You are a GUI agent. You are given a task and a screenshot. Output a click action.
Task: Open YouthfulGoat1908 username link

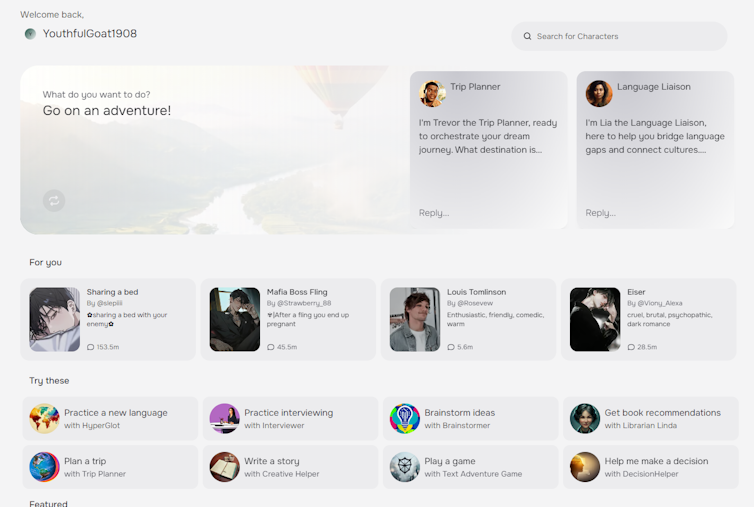(x=90, y=34)
